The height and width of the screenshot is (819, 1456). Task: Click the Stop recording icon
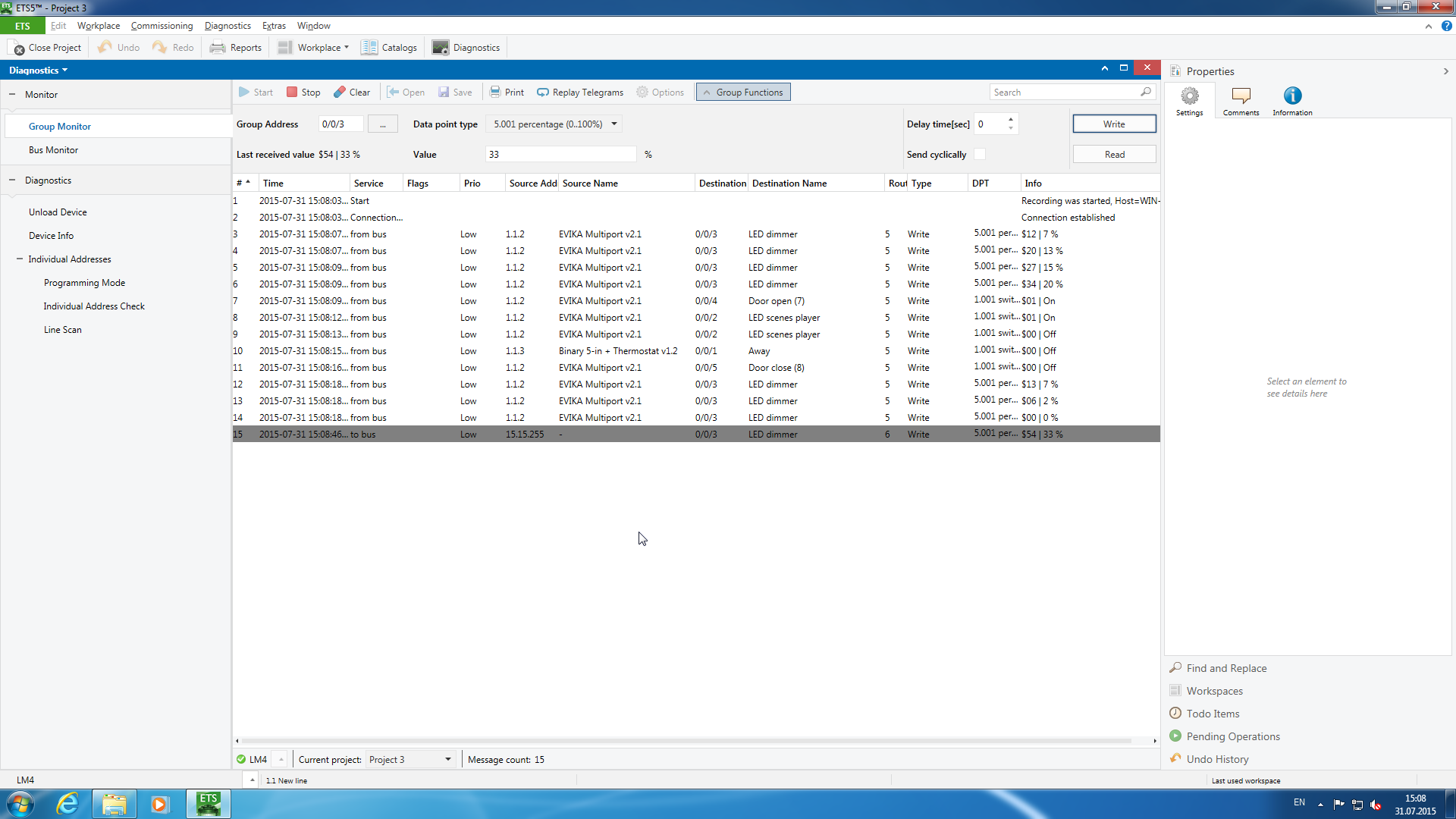click(x=292, y=92)
